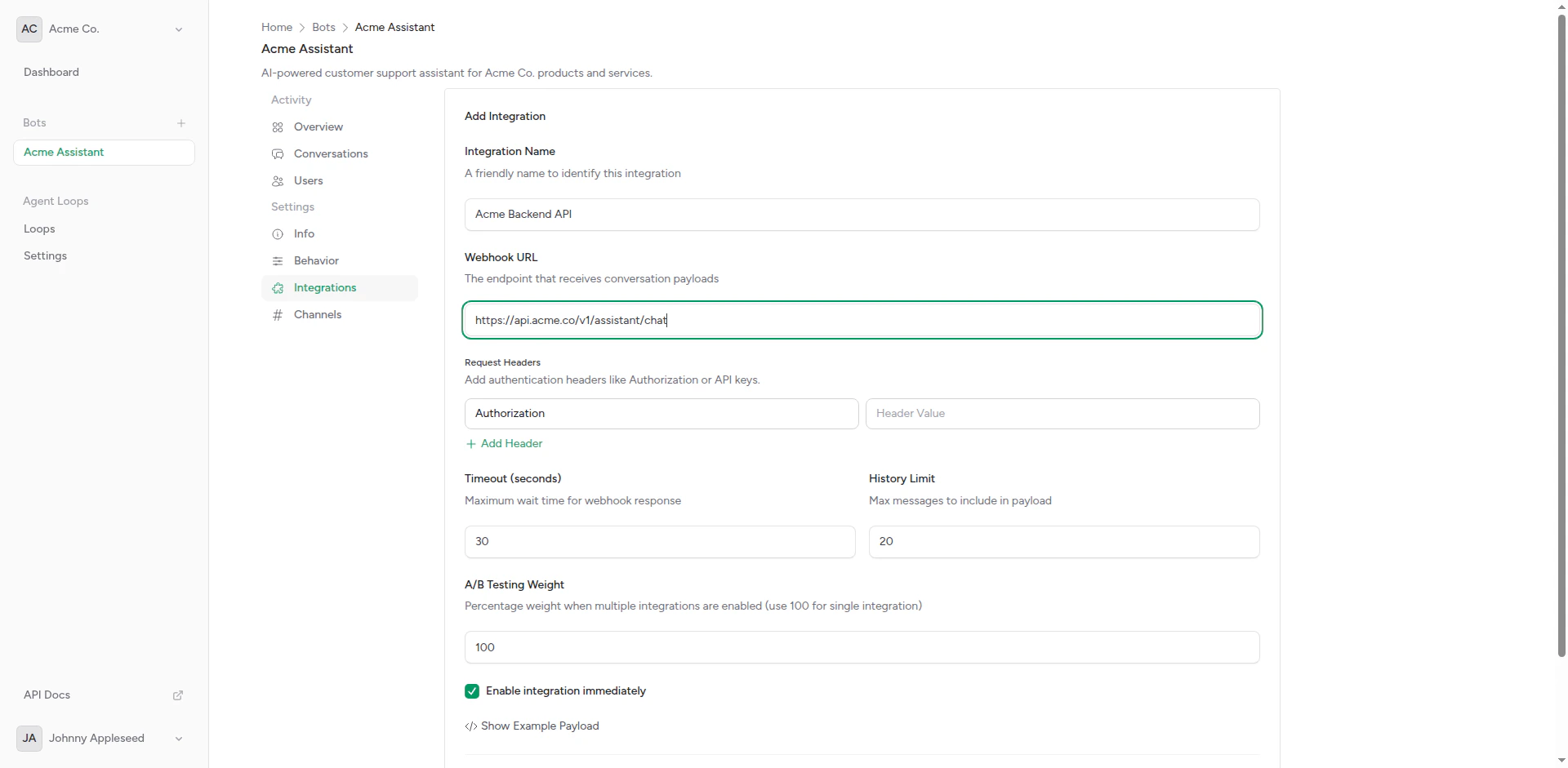Disable Enable integration immediately checkbox
Screen dimensions: 1568x768
click(x=472, y=691)
